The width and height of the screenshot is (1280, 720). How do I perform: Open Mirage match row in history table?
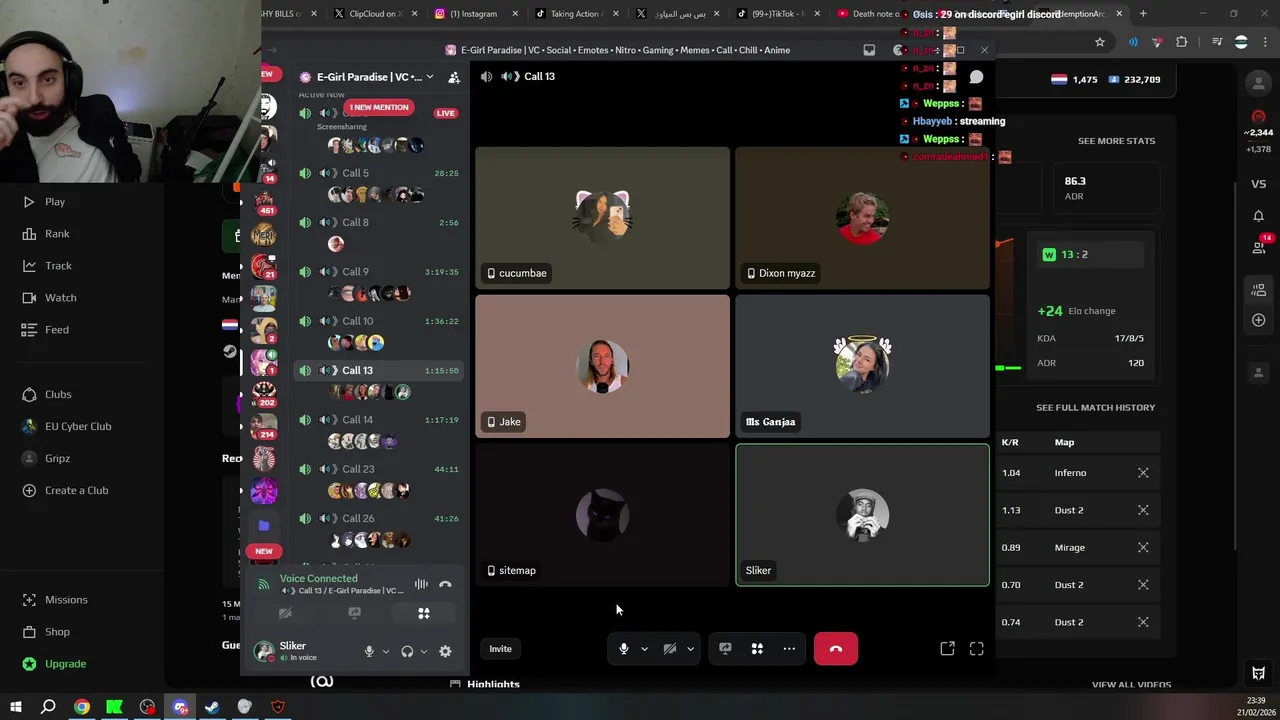[1078, 548]
